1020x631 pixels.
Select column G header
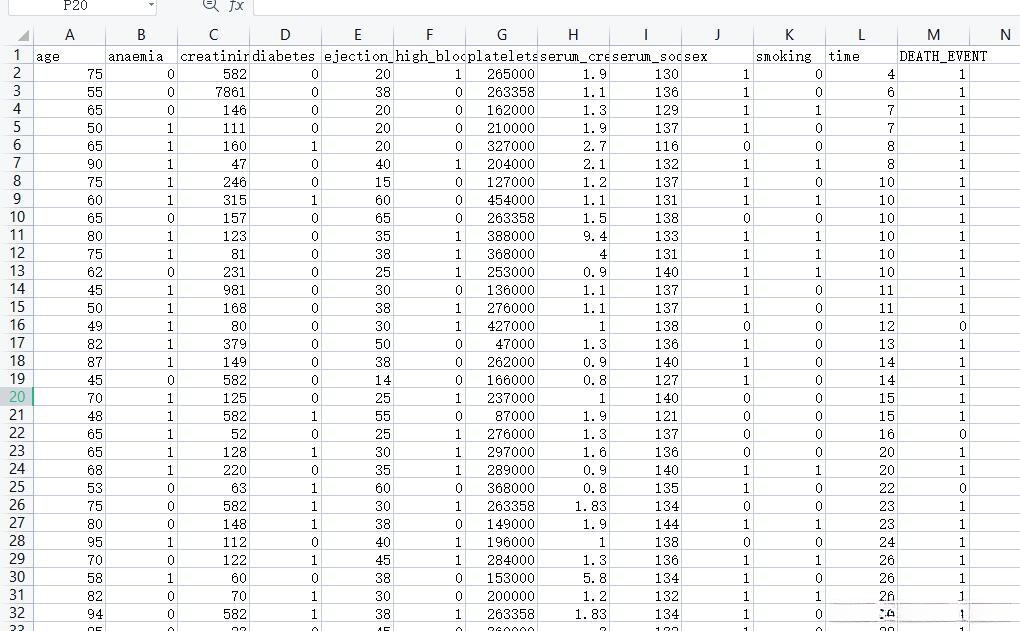(502, 35)
